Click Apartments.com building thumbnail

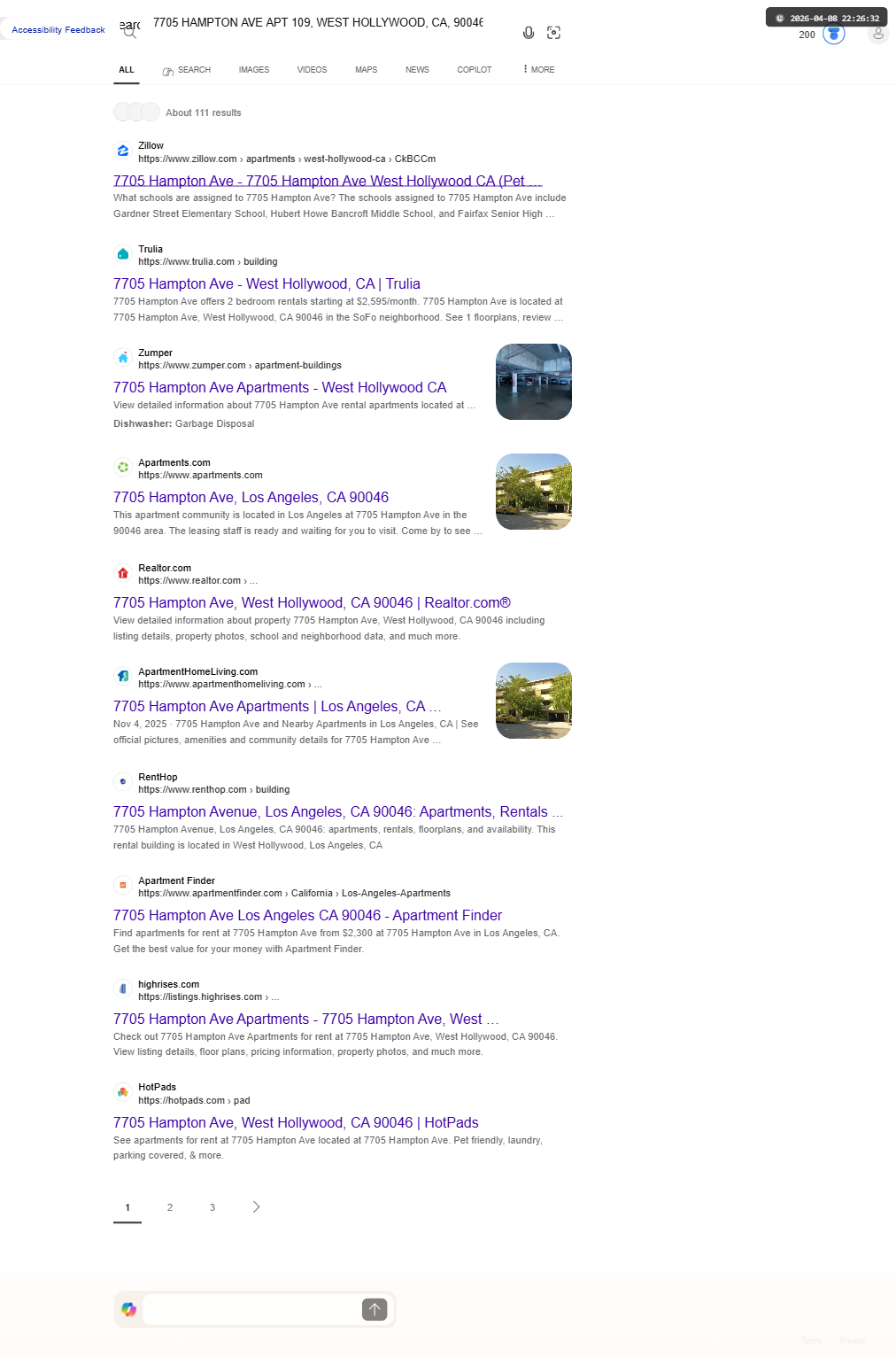click(x=534, y=492)
